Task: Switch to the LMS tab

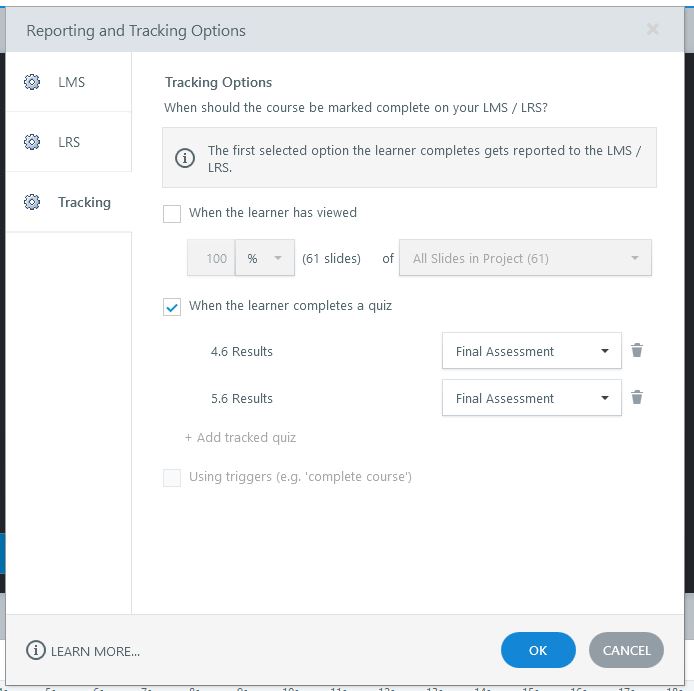Action: [x=71, y=82]
